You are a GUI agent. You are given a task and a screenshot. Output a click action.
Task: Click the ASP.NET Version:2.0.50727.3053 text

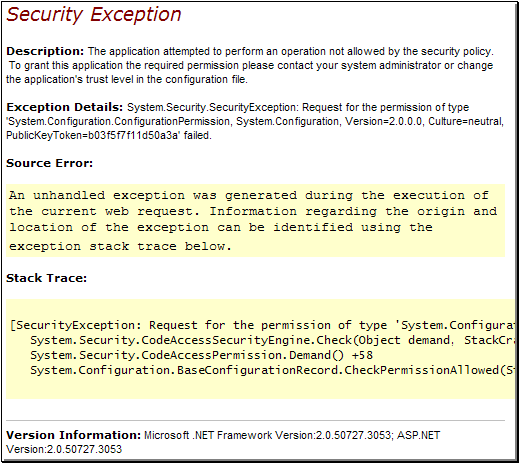pos(223,442)
